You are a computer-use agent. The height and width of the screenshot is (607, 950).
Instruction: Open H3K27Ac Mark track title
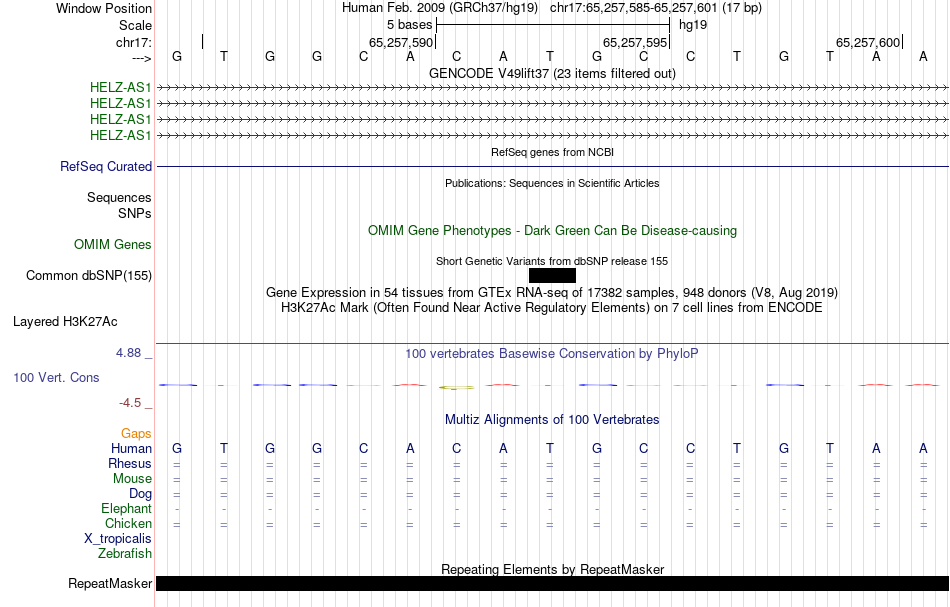(552, 307)
